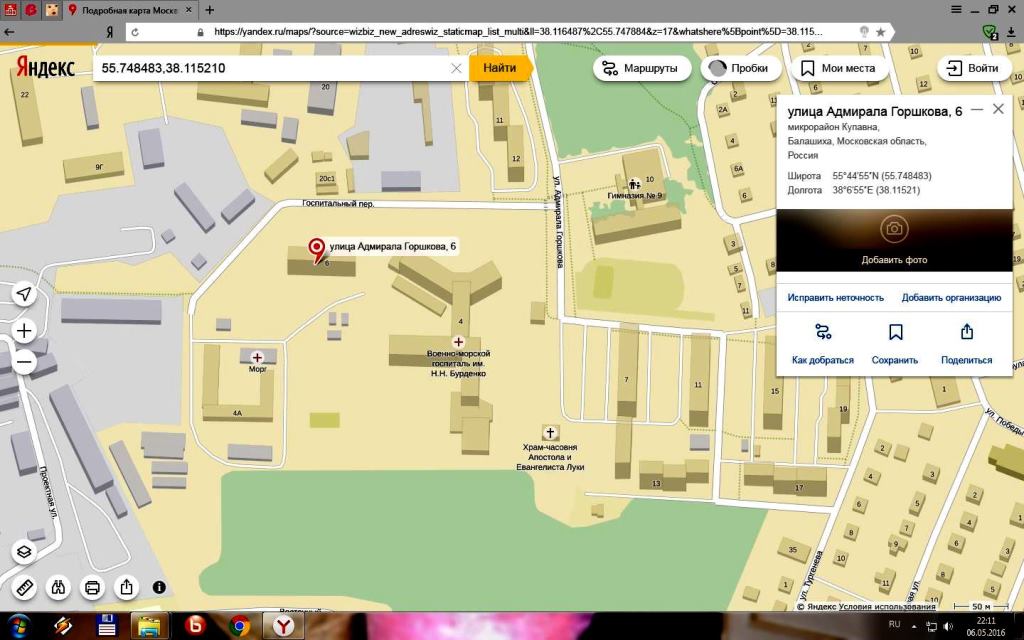Click Войти to sign in
This screenshot has width=1024, height=640.
point(973,68)
